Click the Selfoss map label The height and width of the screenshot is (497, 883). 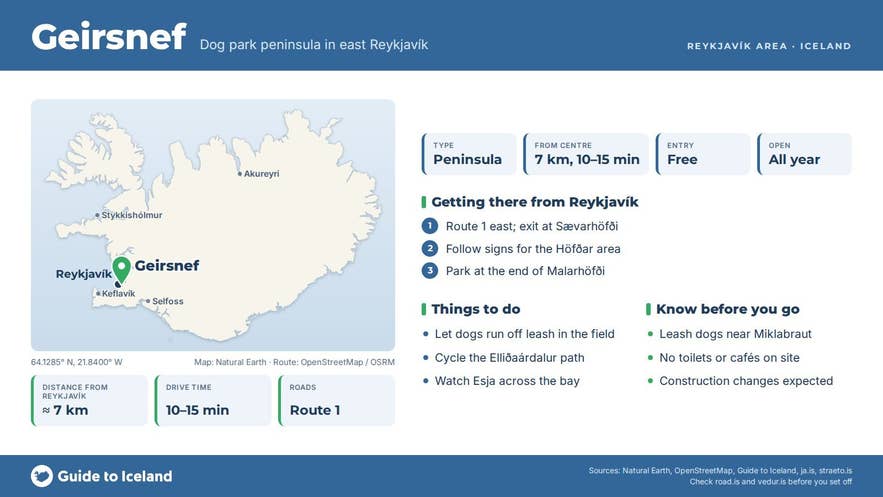coord(168,301)
